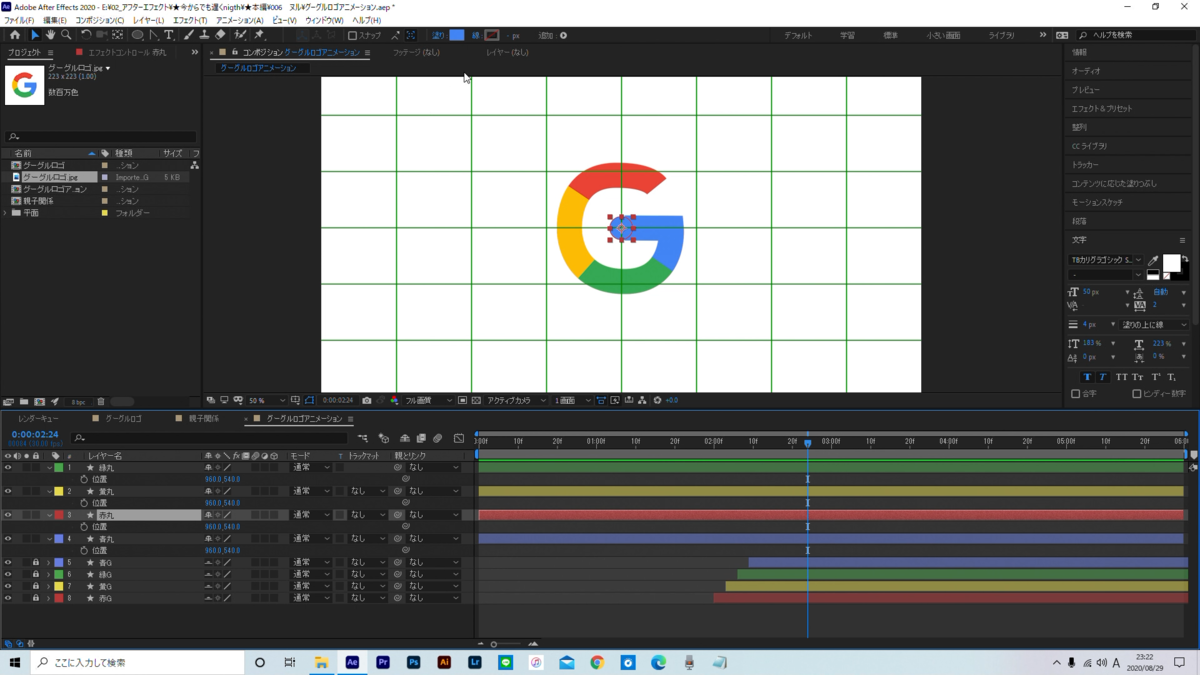Open the ファイル(F) menu
1200x675 pixels.
click(x=19, y=20)
